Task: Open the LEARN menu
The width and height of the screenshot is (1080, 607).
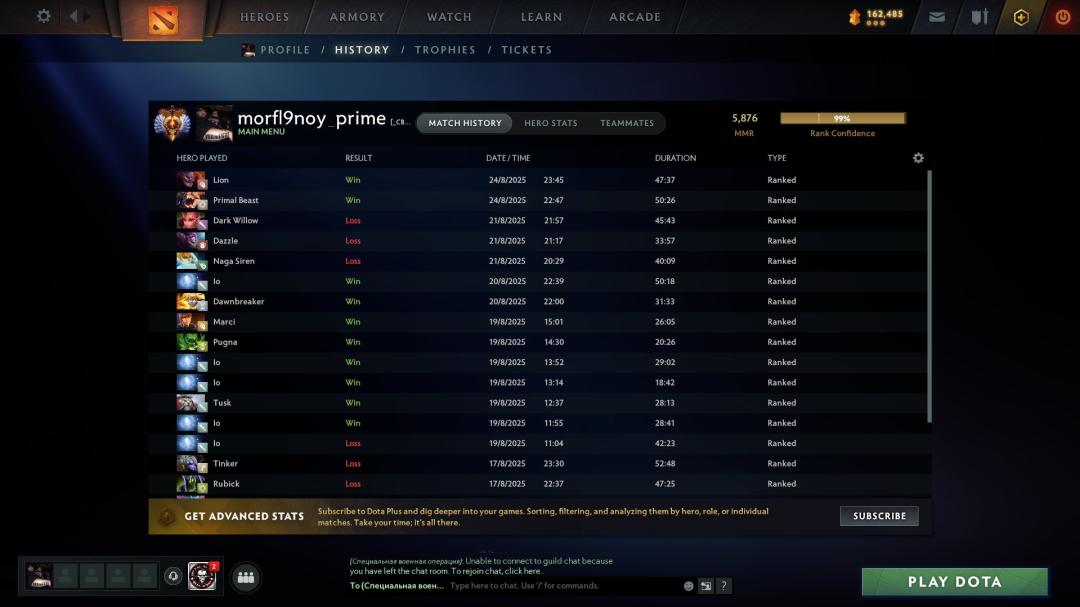Action: pyautogui.click(x=541, y=17)
